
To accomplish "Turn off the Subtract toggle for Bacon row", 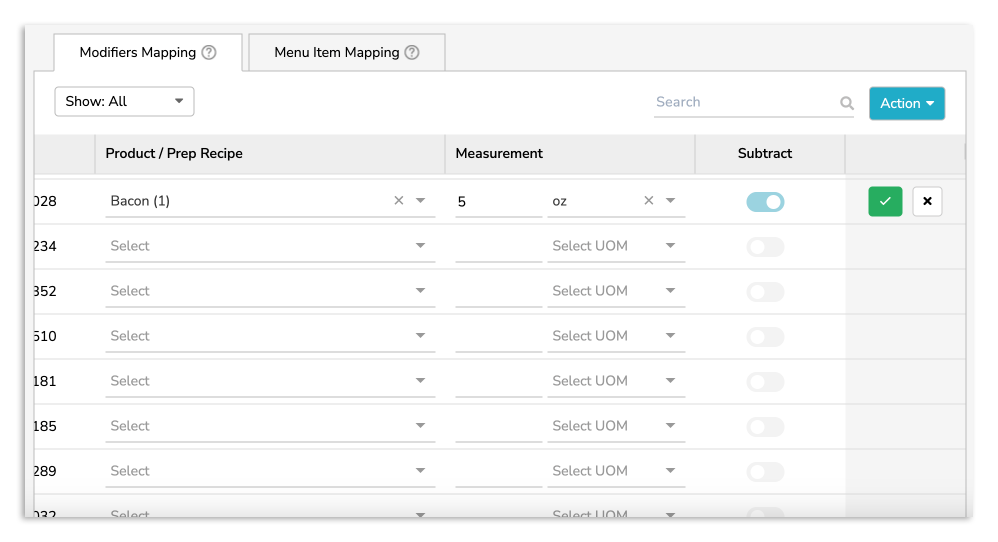I will pyautogui.click(x=765, y=202).
